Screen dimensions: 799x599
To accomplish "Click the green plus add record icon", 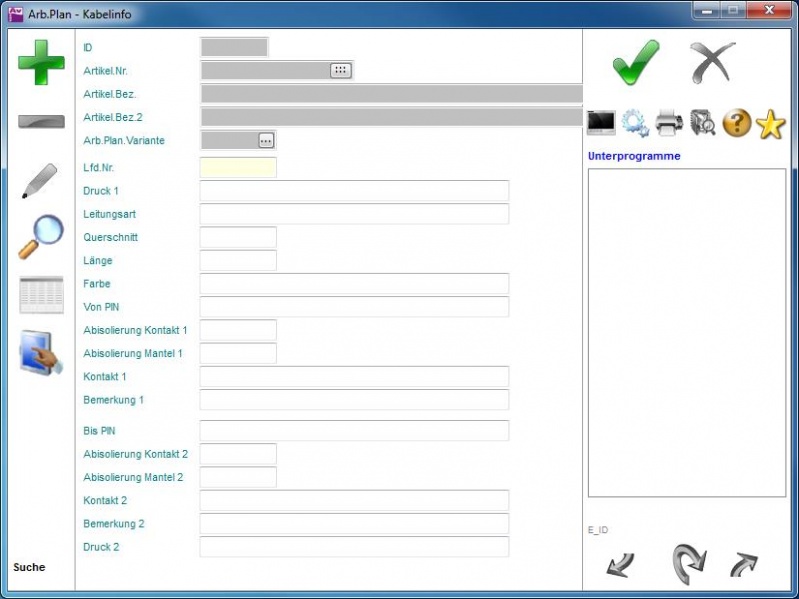I will pos(41,62).
